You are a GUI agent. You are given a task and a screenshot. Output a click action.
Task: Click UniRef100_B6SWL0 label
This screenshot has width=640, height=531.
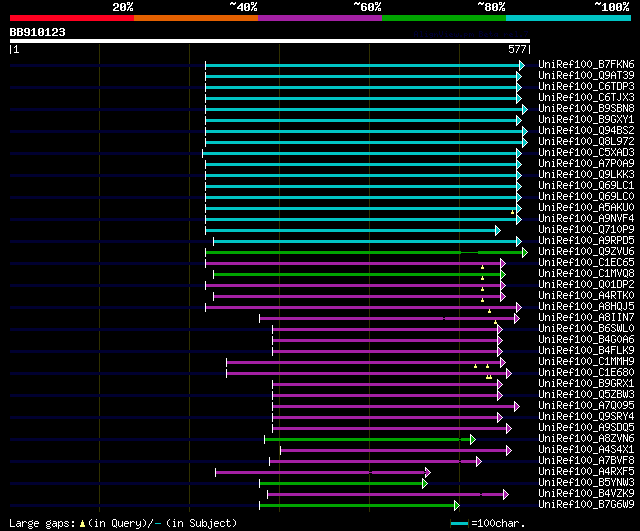(586, 329)
